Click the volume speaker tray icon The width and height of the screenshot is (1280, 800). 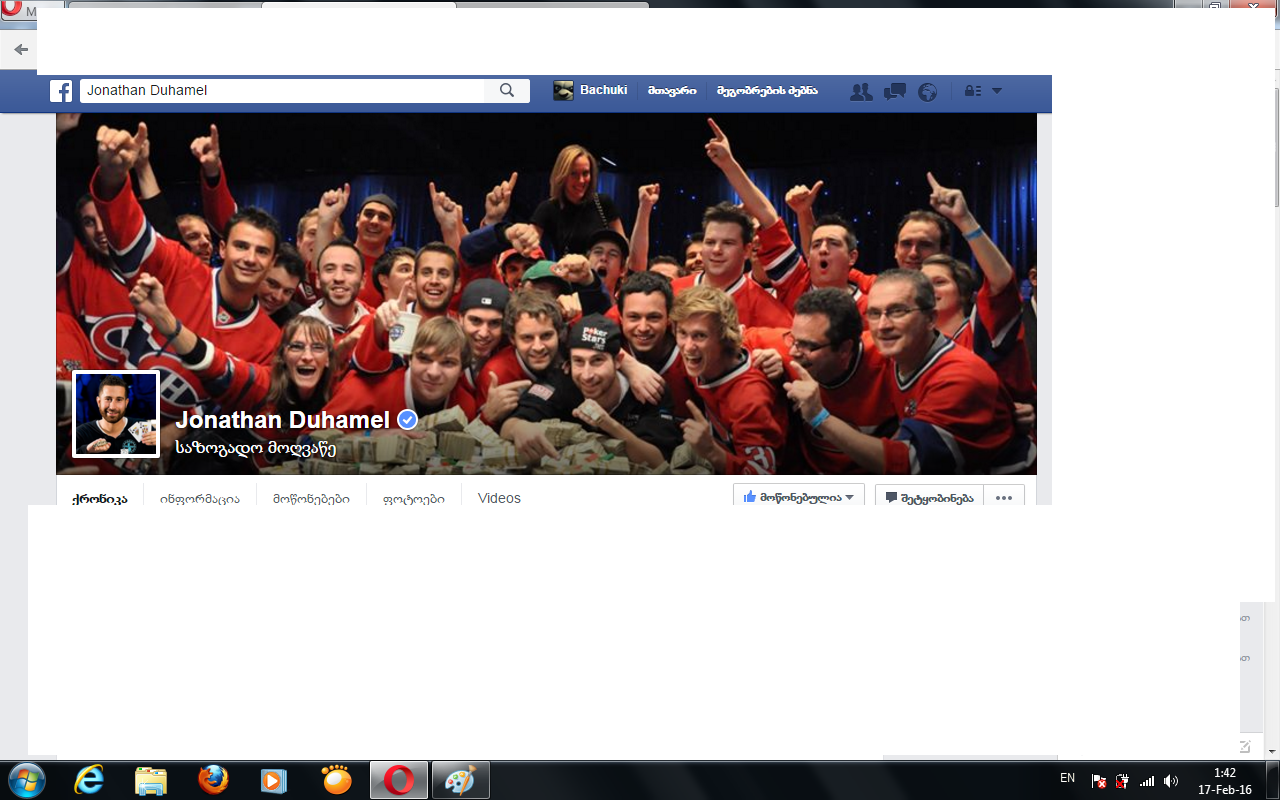pos(1171,781)
